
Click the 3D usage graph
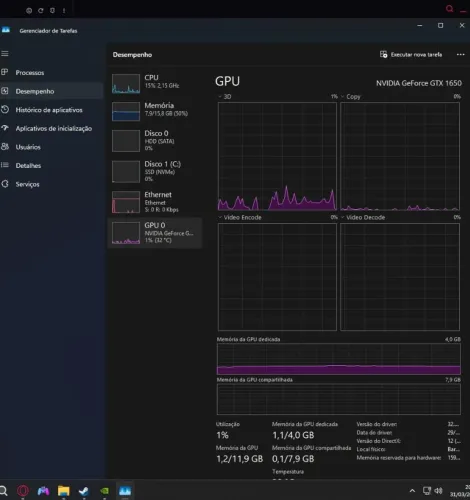pos(277,156)
